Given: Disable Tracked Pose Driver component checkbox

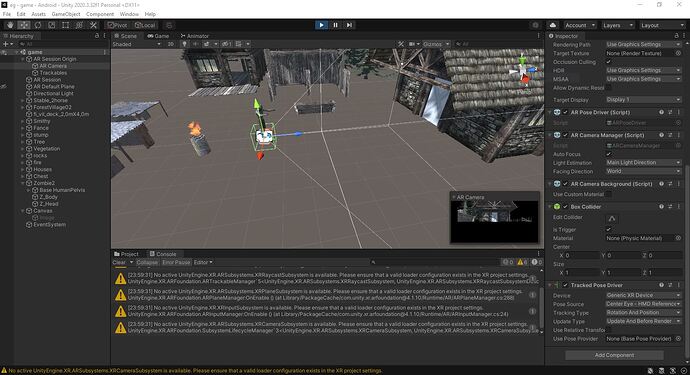Looking at the screenshot, I should 565,285.
